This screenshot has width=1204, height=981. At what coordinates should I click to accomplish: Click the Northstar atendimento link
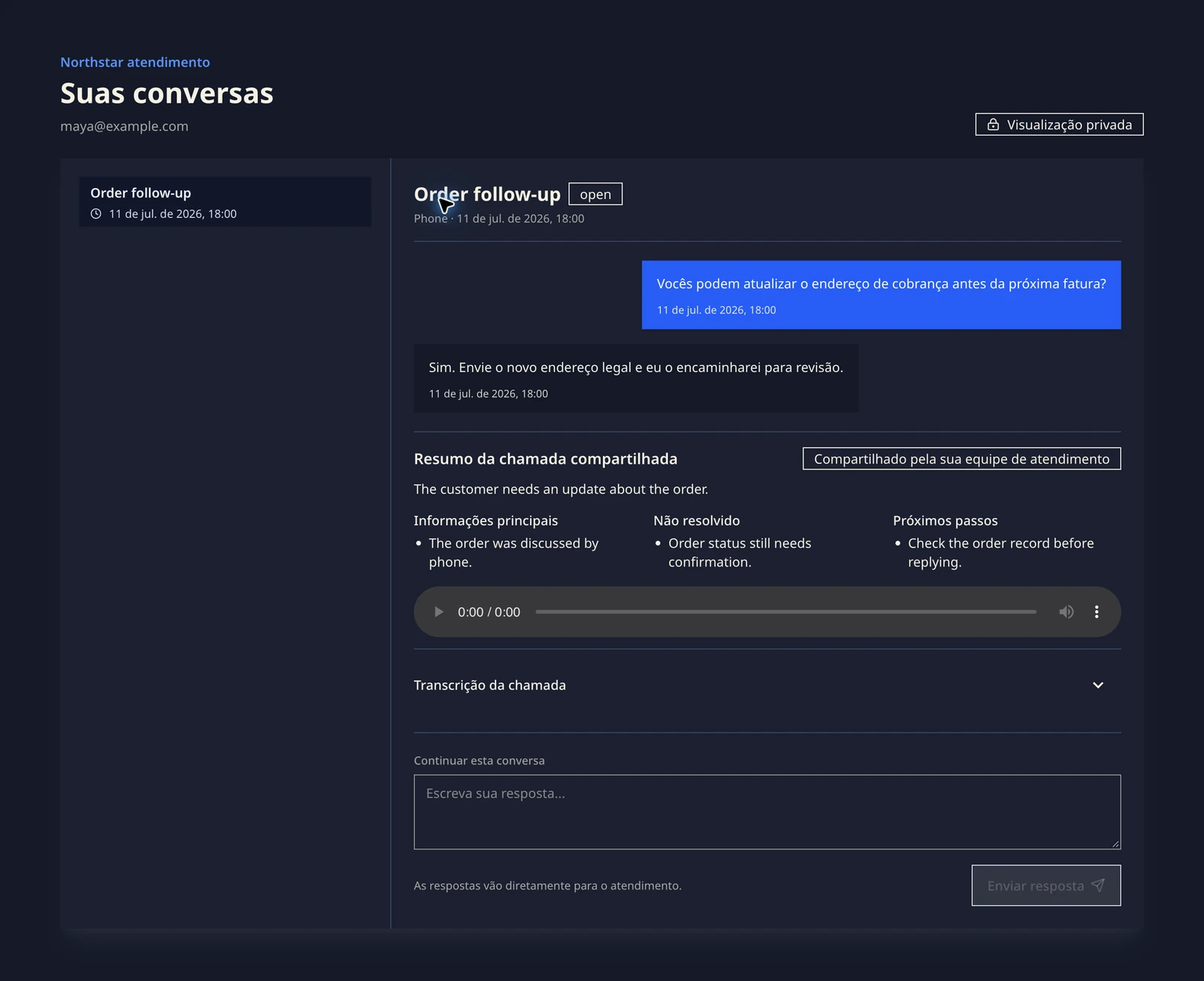pos(135,62)
